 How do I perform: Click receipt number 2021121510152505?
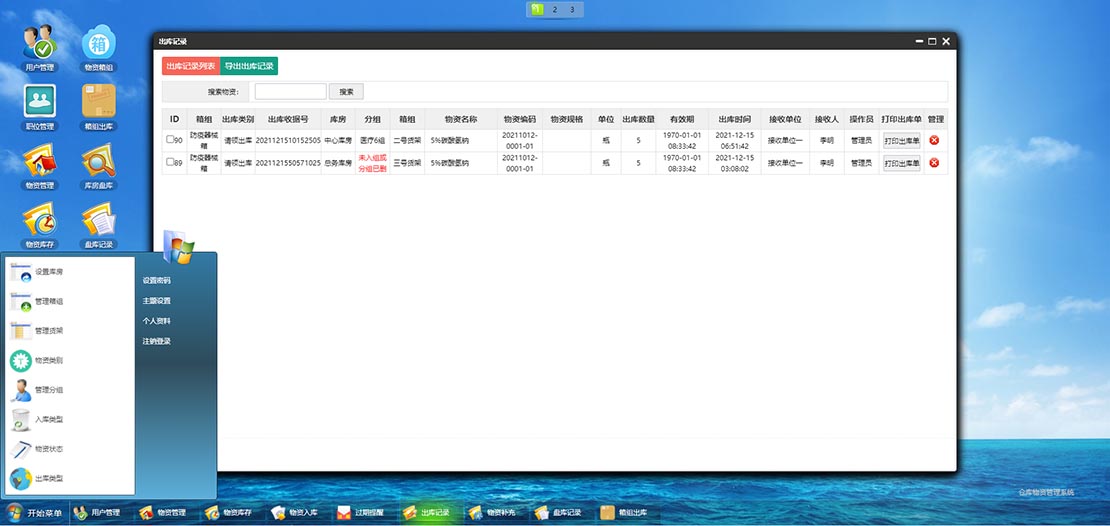tap(288, 140)
